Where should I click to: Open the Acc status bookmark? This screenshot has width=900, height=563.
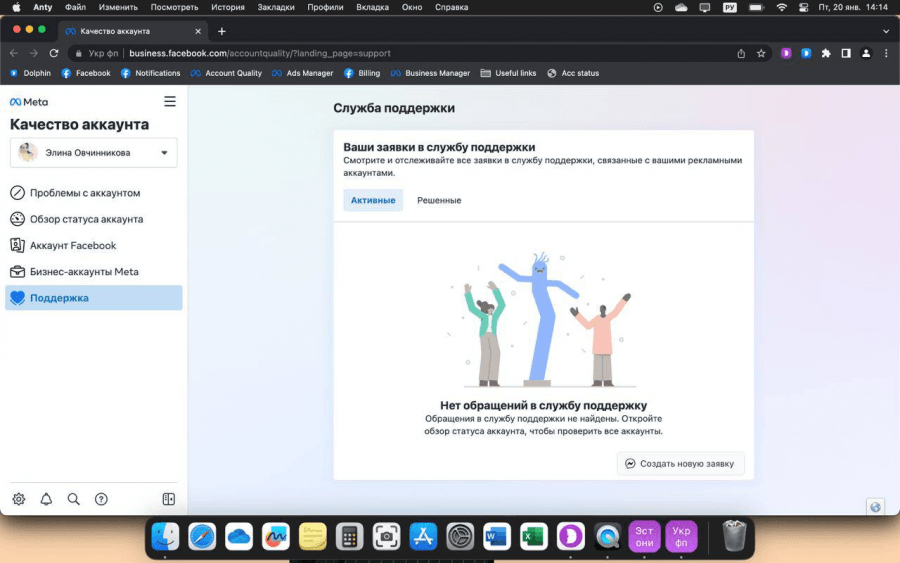[573, 73]
